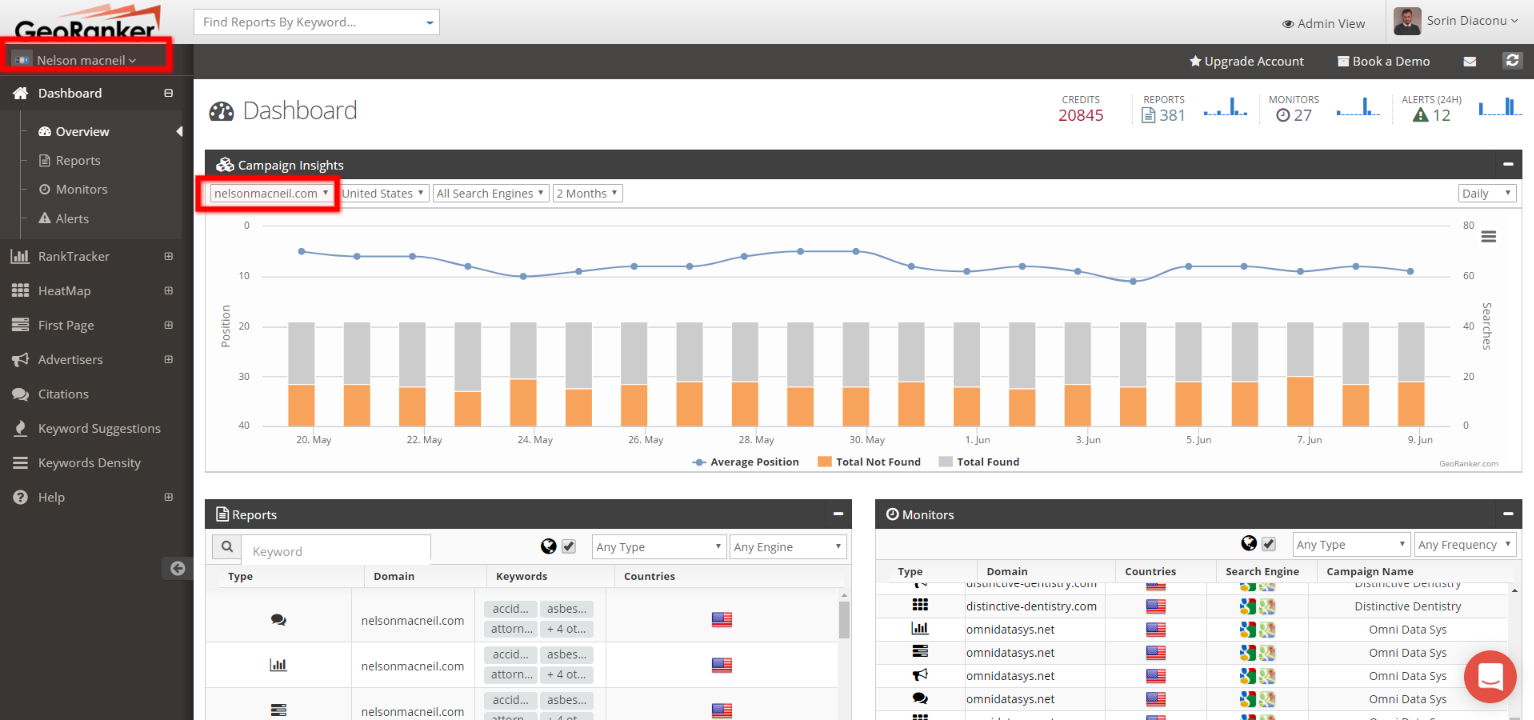This screenshot has height=720, width=1534.
Task: Collapse the Reports panel with minus button
Action: pos(838,514)
